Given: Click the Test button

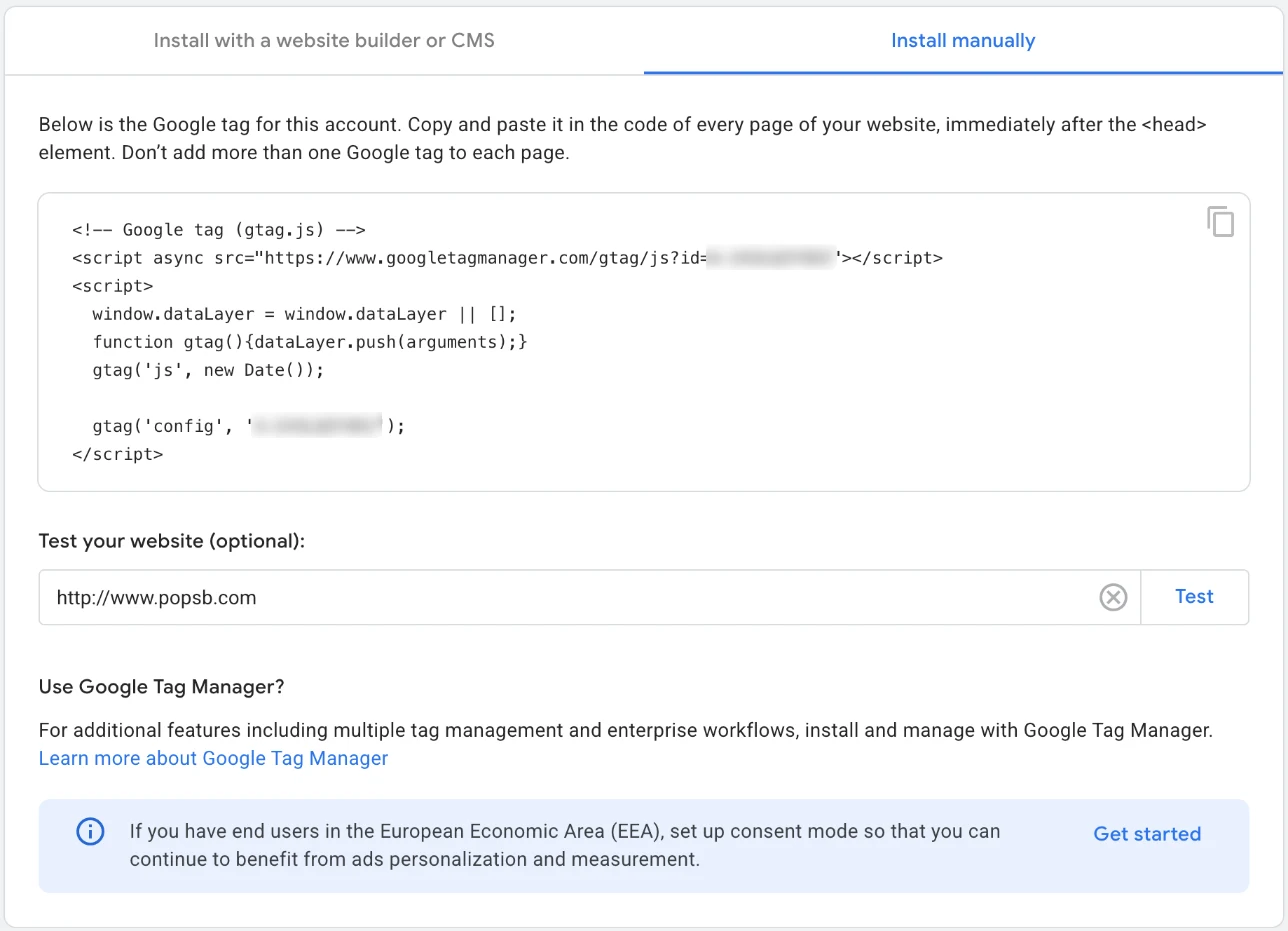Looking at the screenshot, I should 1194,597.
